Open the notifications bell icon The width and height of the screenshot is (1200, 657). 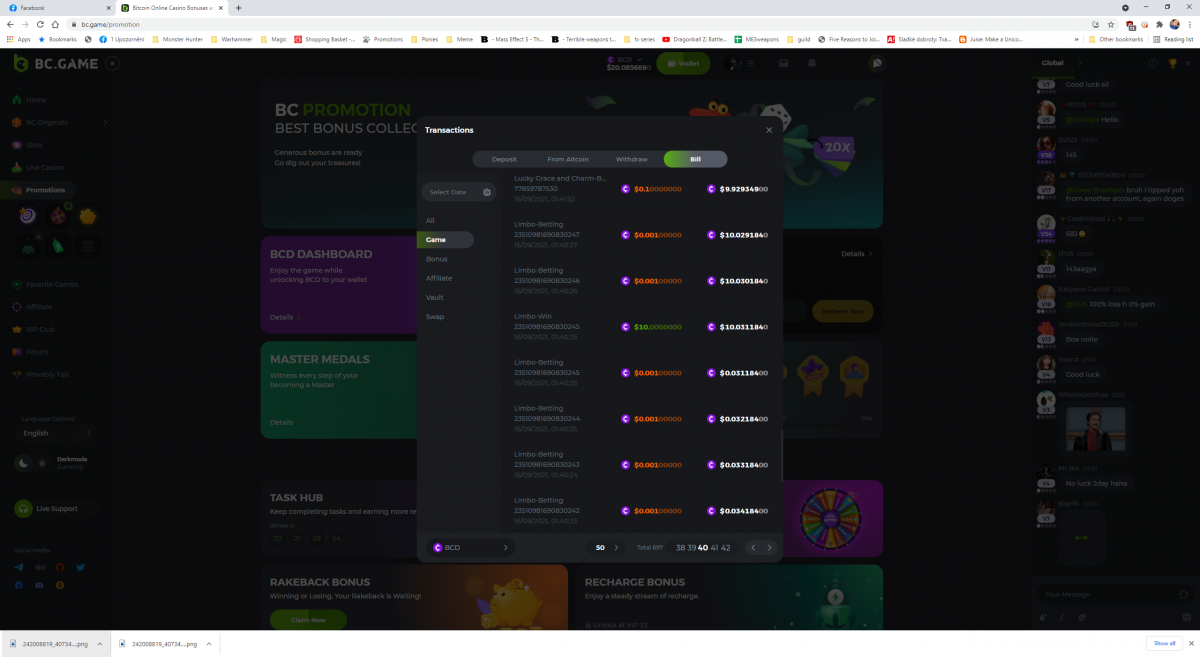point(812,63)
